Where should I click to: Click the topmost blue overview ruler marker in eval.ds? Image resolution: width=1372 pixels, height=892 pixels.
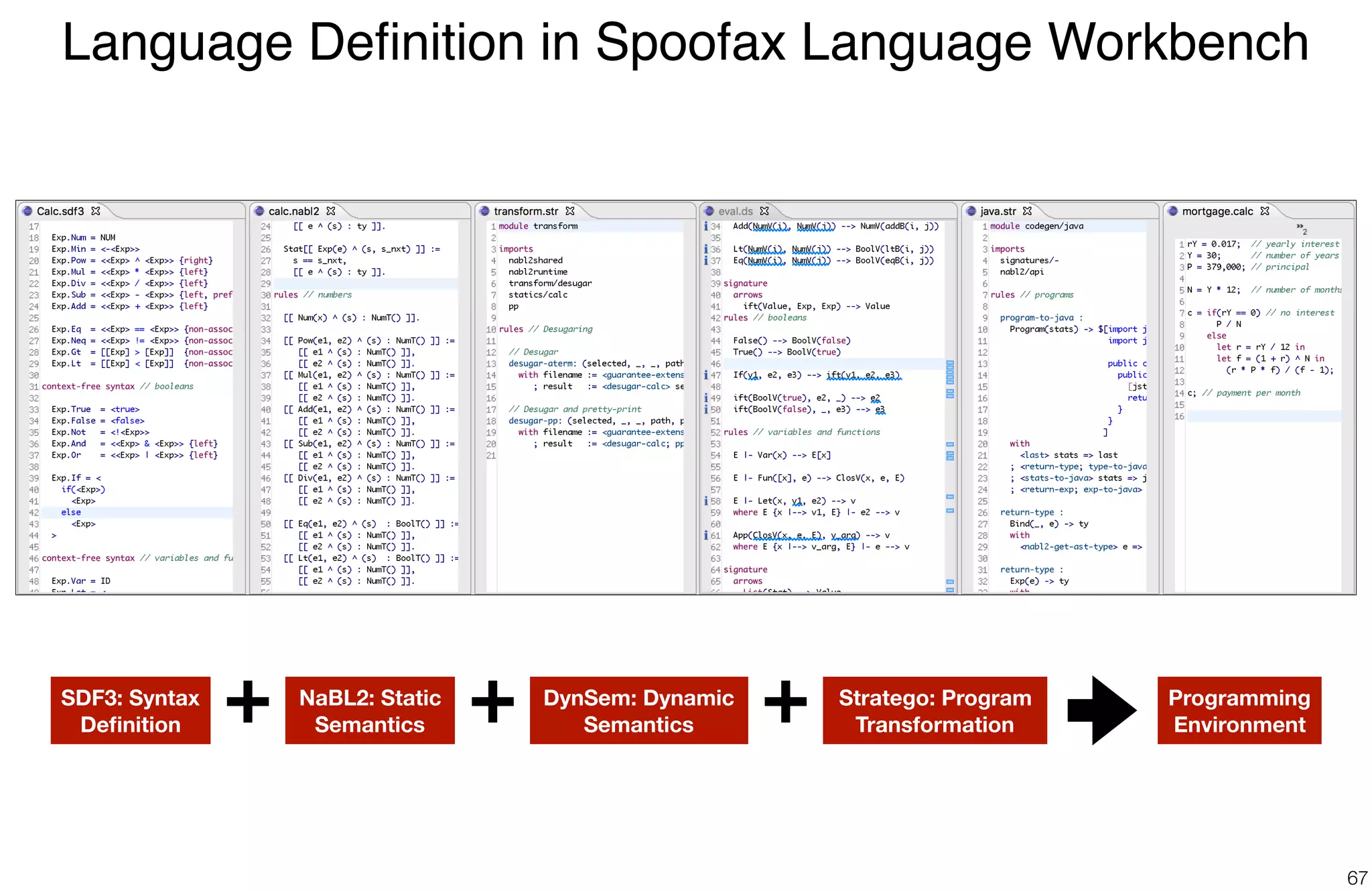coord(950,363)
